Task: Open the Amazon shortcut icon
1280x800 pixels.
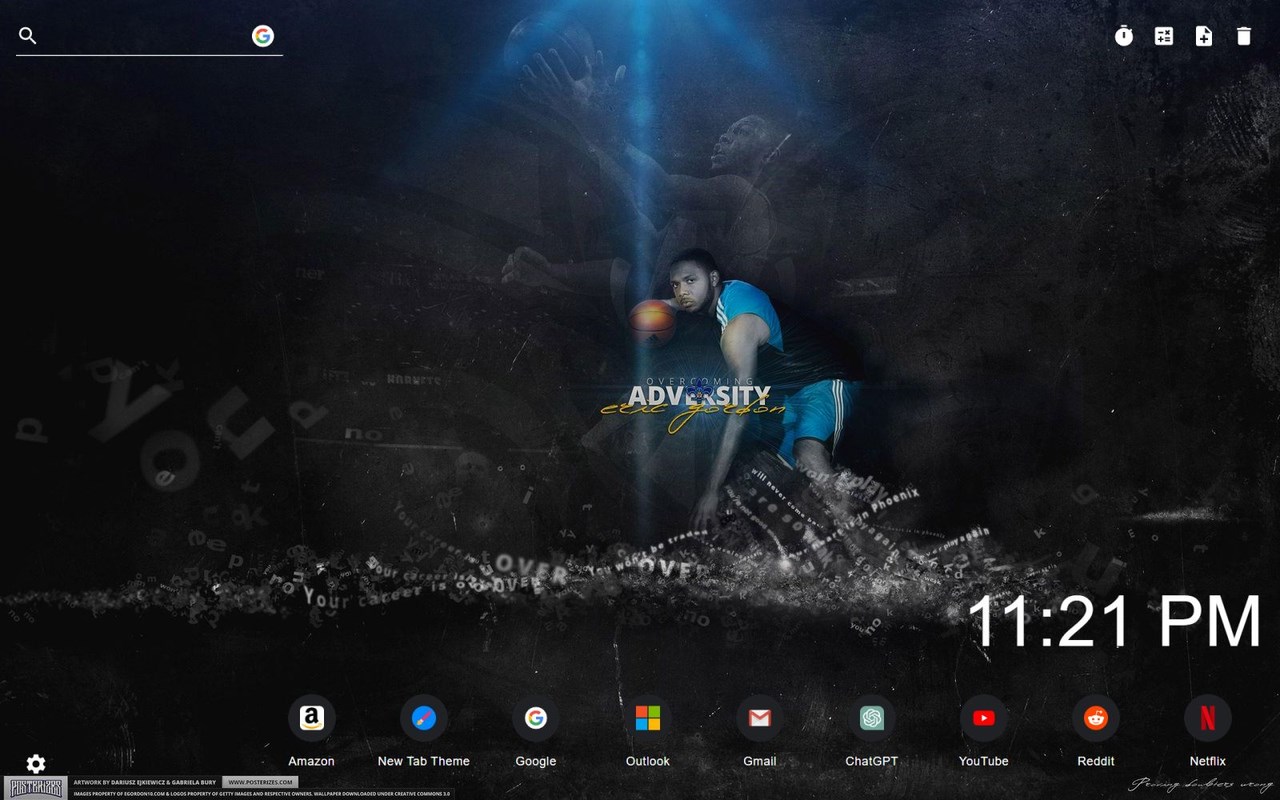Action: [x=312, y=718]
